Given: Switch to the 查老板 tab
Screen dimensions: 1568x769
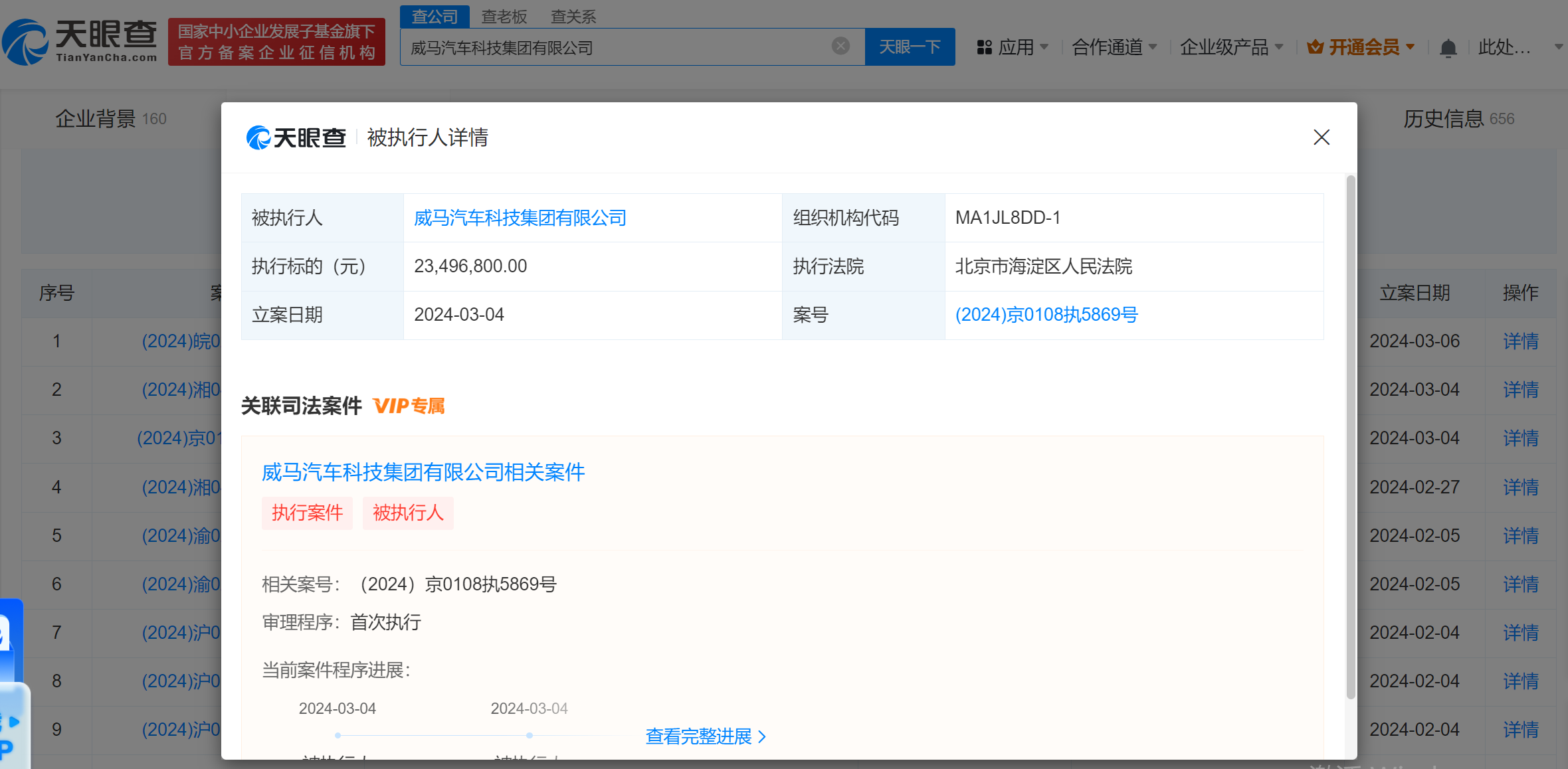Looking at the screenshot, I should click(x=504, y=17).
